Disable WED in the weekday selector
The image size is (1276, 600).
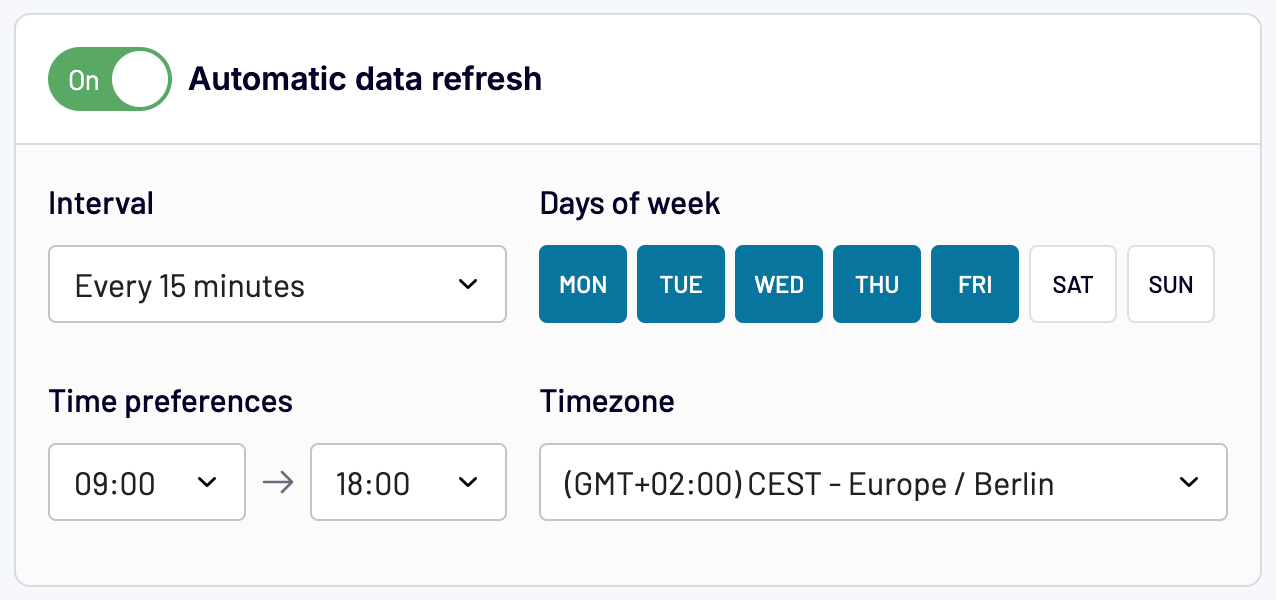[779, 285]
